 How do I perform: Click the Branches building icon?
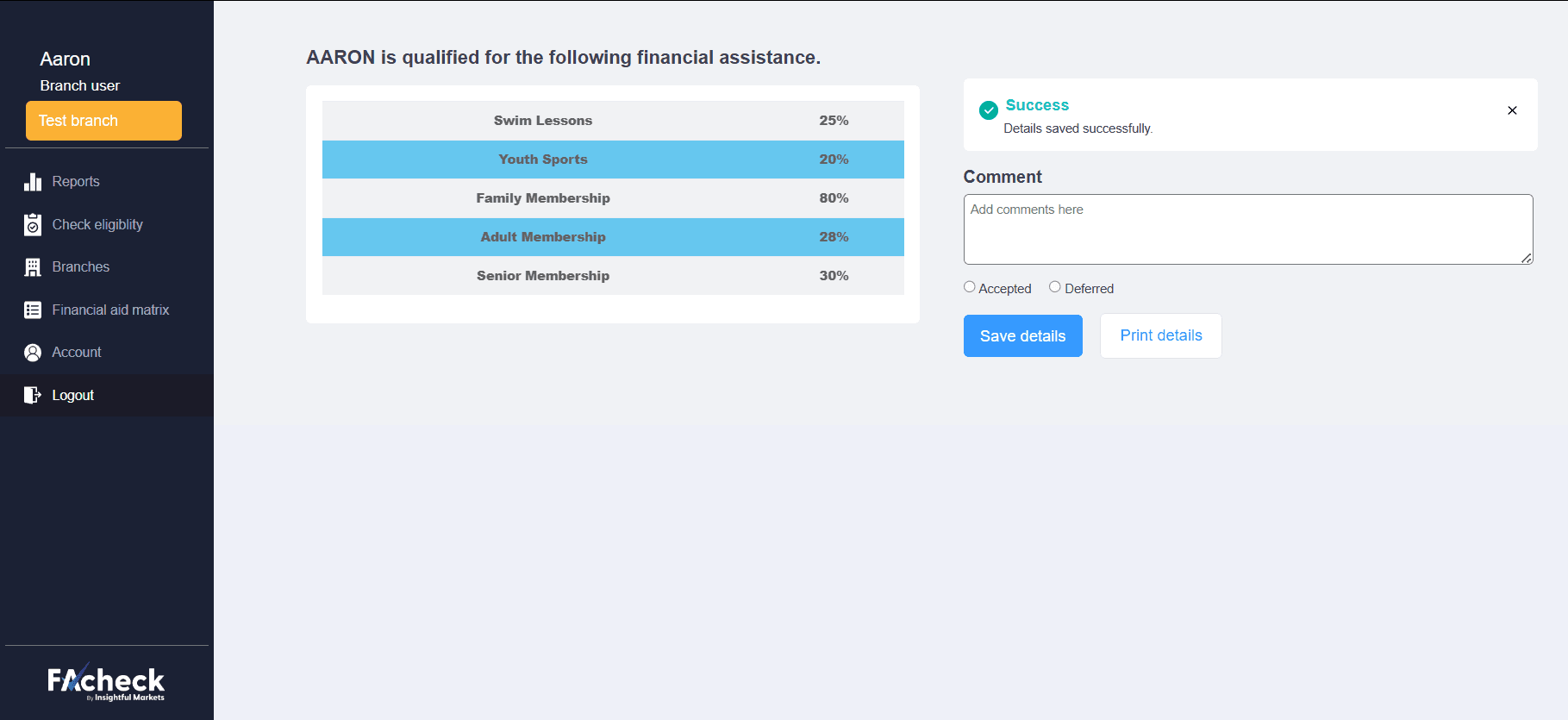[33, 267]
